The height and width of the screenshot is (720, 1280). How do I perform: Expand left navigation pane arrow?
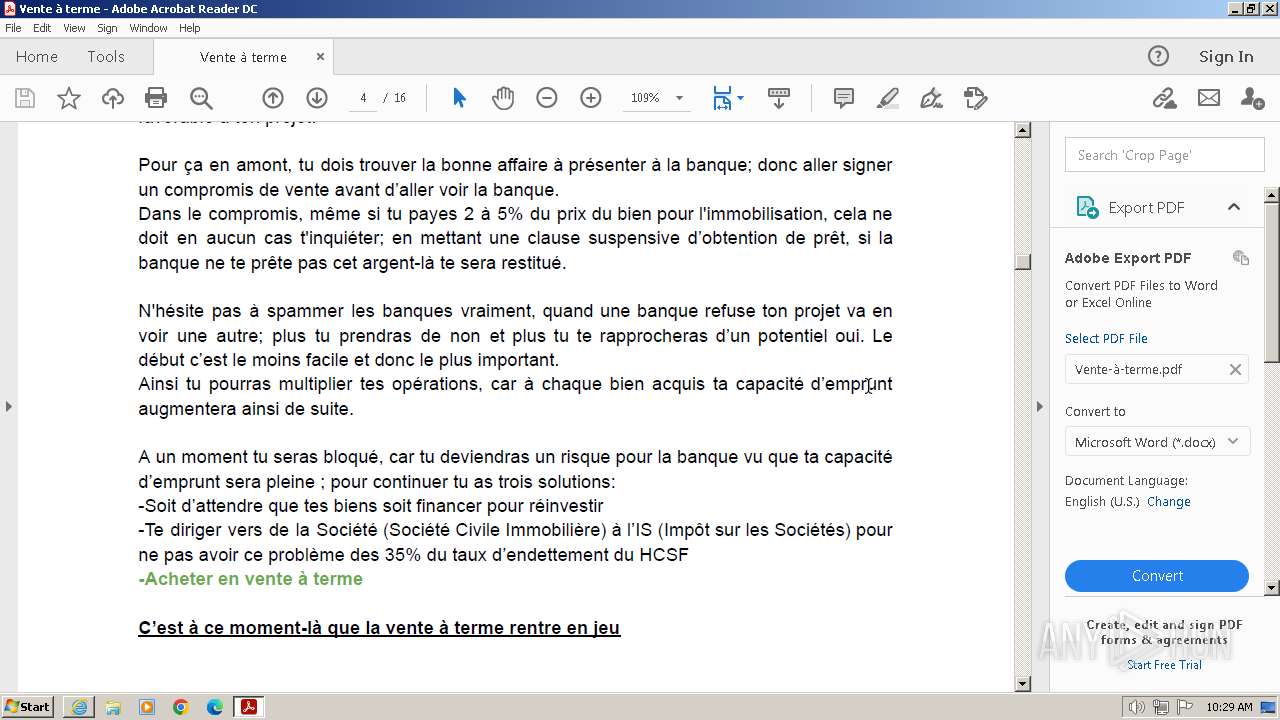(x=9, y=406)
